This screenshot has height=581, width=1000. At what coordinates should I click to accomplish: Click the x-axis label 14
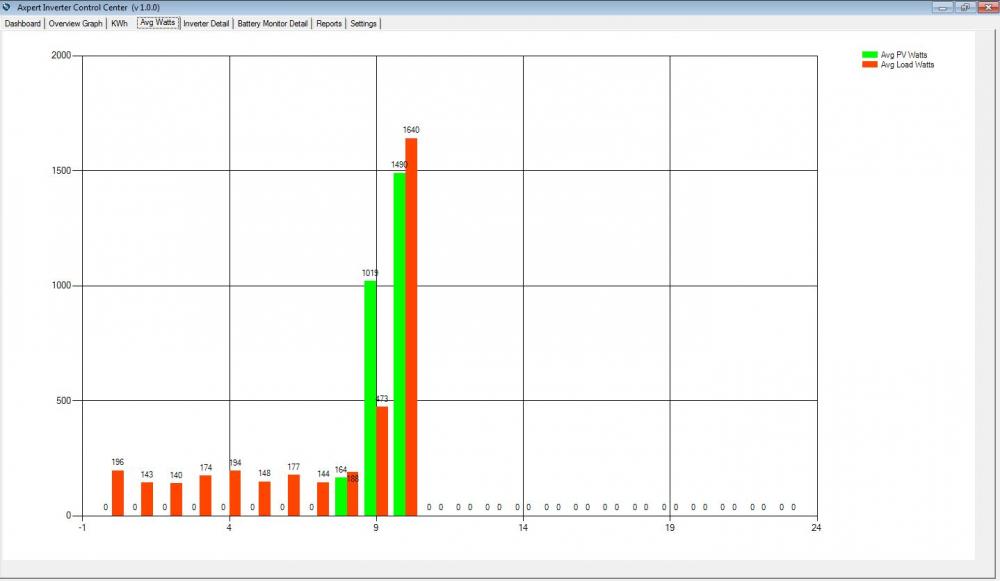(523, 527)
